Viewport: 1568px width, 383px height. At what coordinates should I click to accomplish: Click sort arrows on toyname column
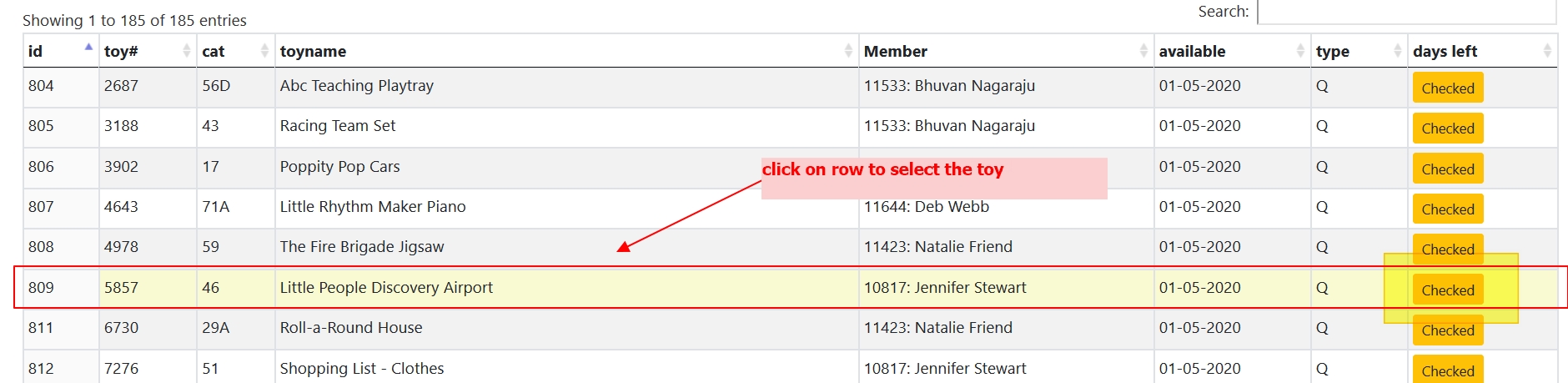tap(848, 52)
